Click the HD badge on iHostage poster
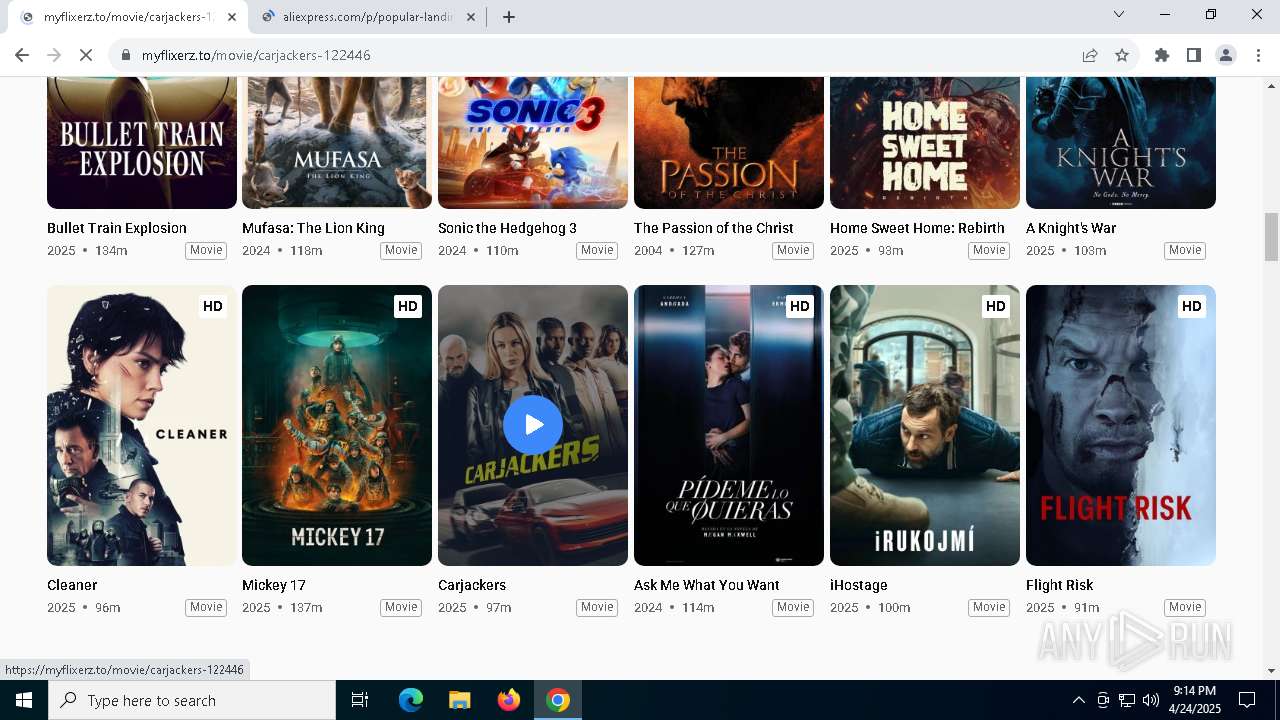 point(995,306)
